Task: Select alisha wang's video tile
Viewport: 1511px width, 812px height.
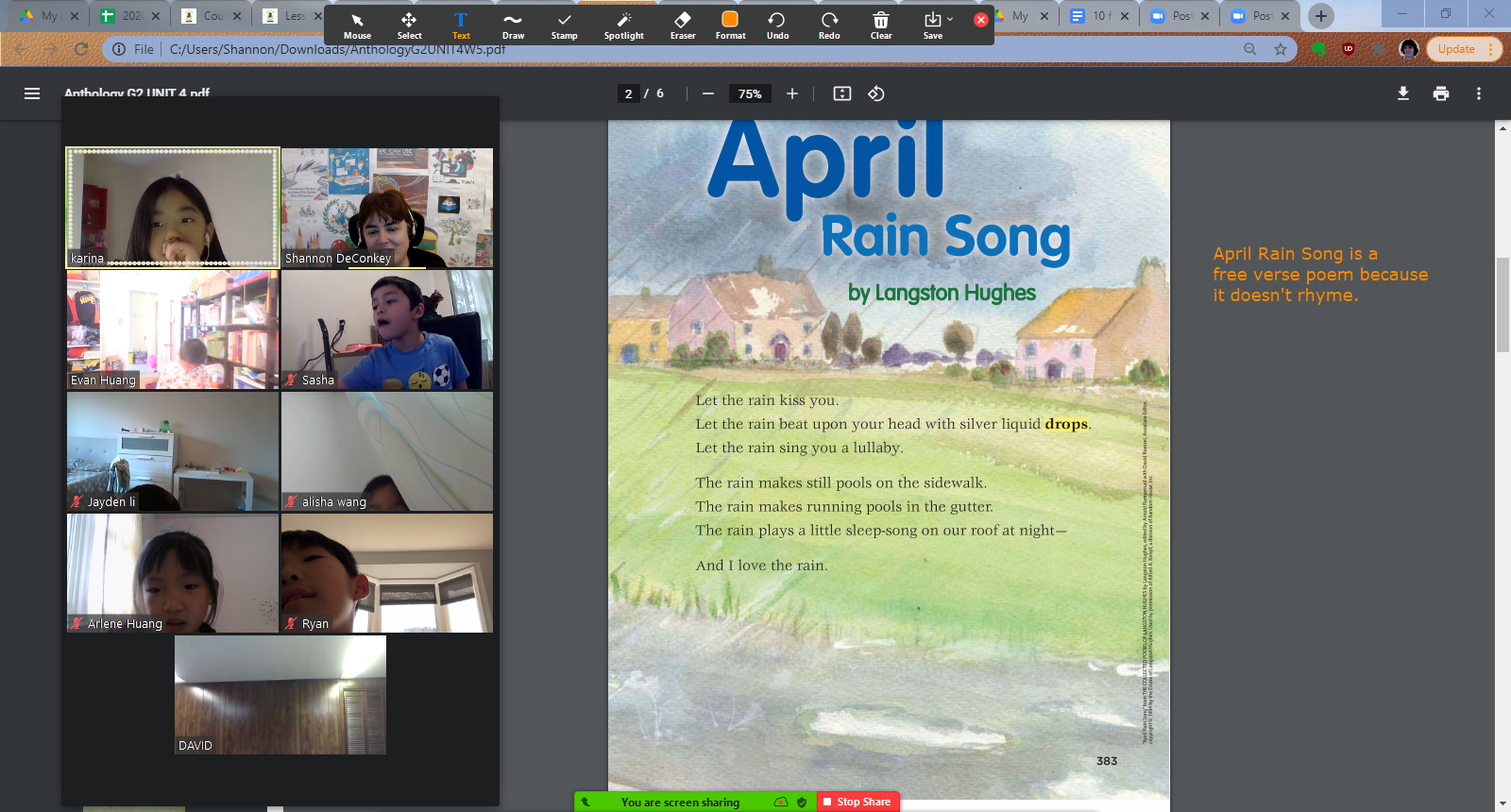Action: 387,451
